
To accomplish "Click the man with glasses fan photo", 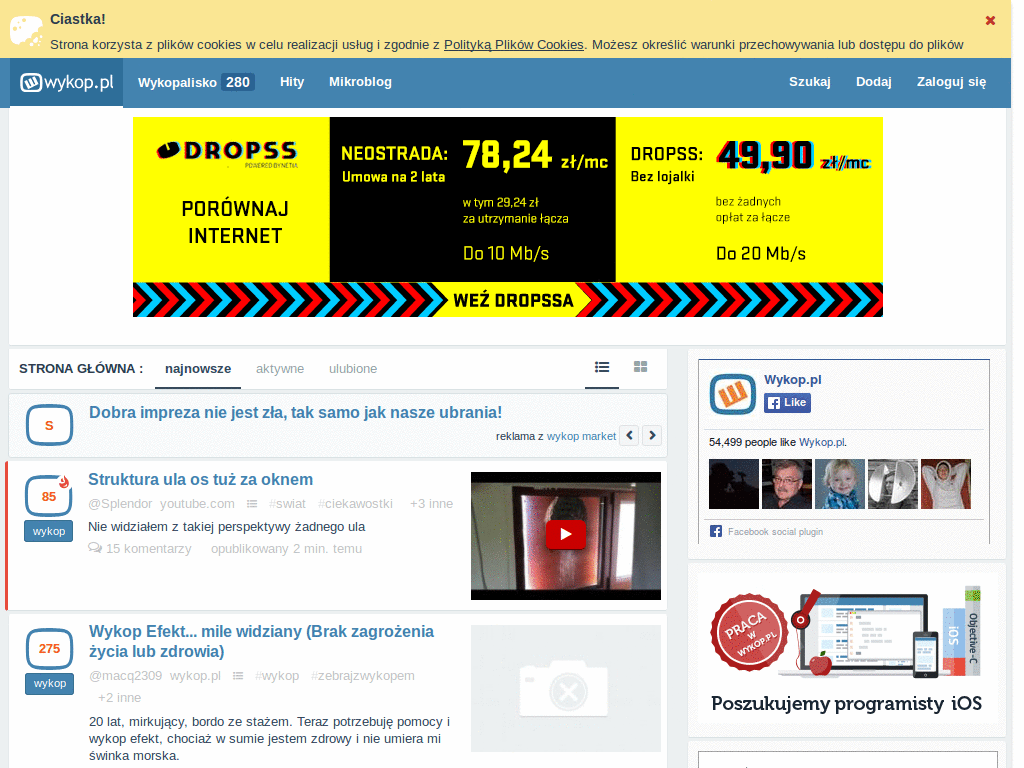I will [x=787, y=484].
